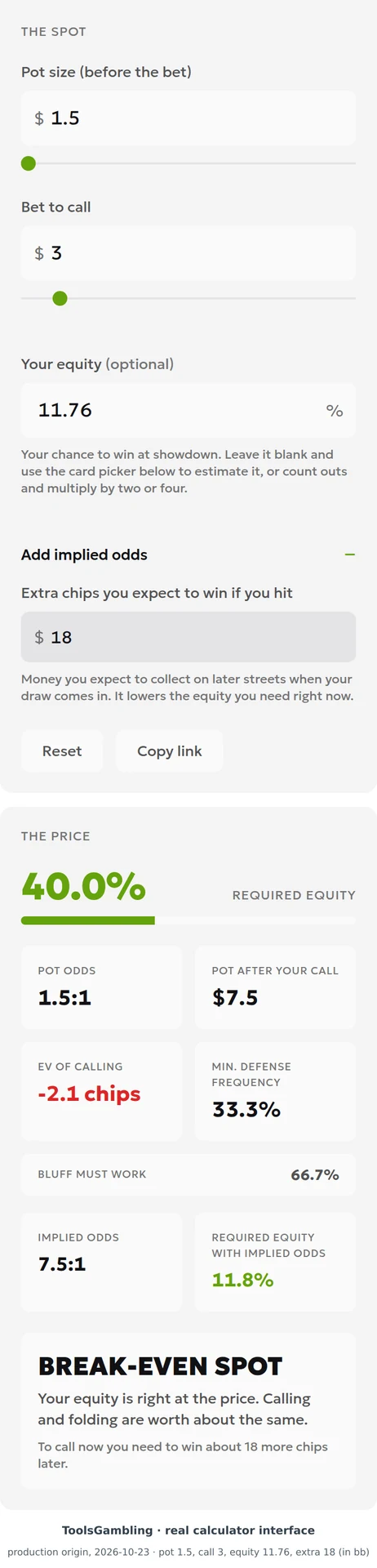This screenshot has height=1568, width=377.
Task: Click the 40.0% required equity value
Action: [83, 886]
